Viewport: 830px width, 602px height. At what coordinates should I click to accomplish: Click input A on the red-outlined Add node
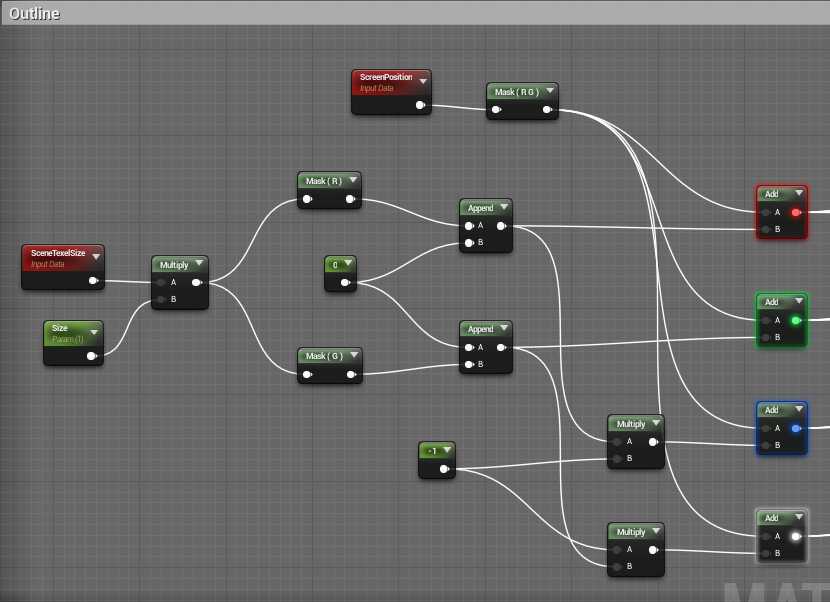[765, 213]
